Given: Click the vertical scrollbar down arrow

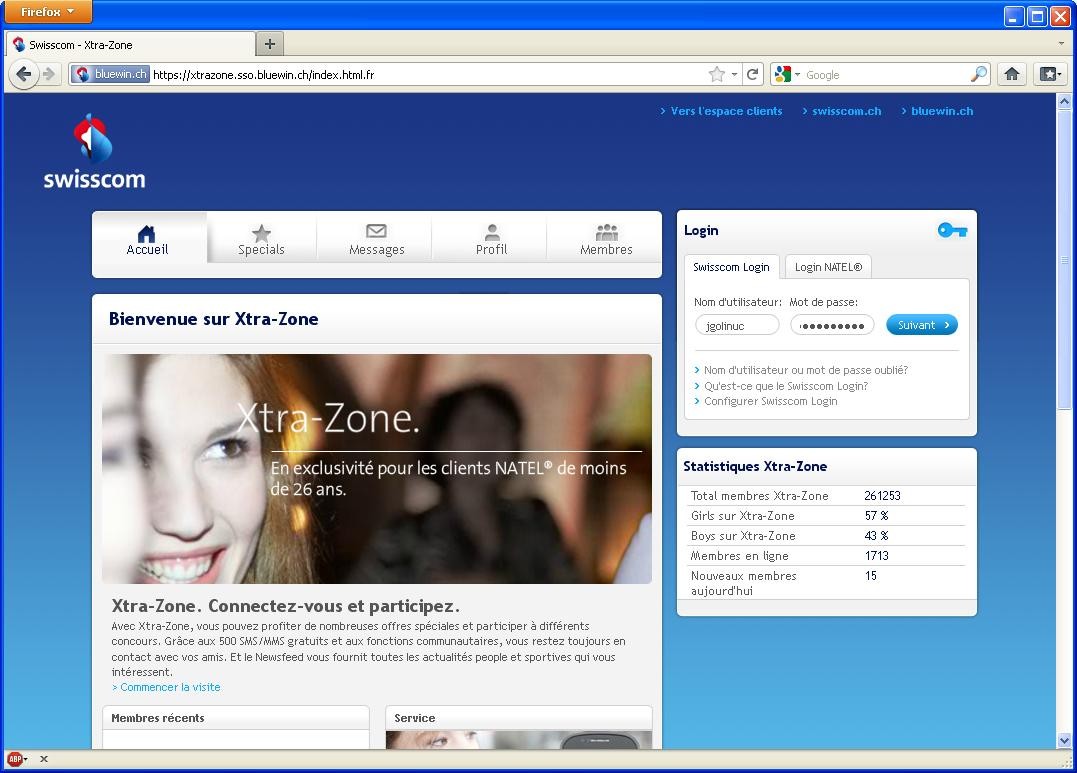Looking at the screenshot, I should (x=1066, y=739).
